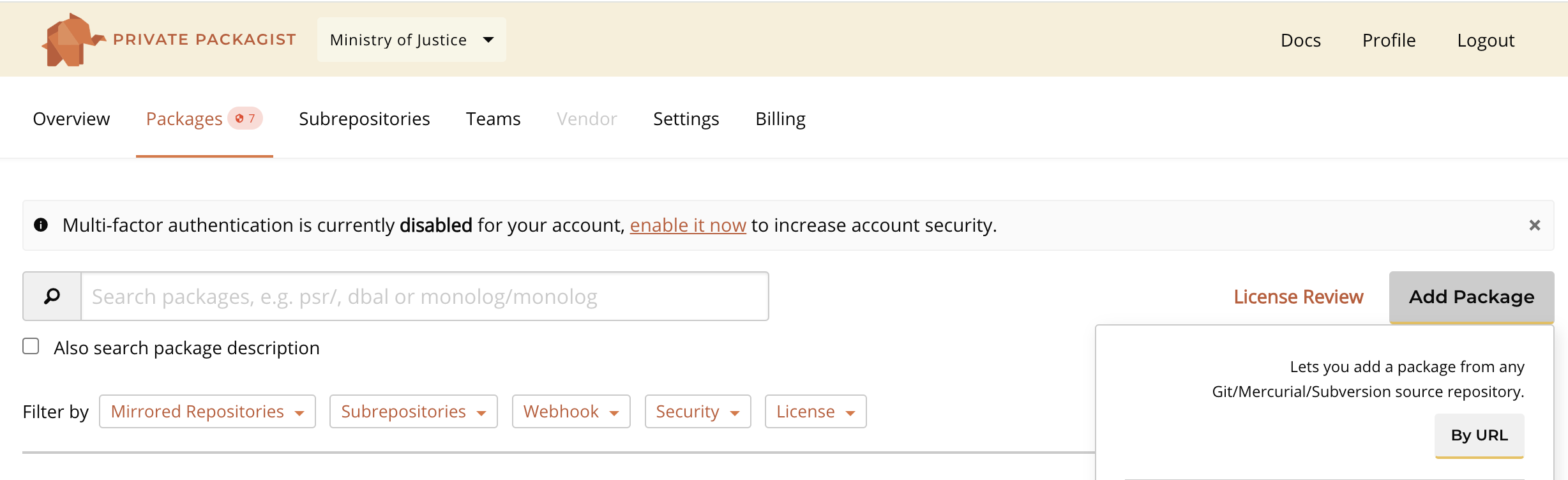
Task: Follow the enable it now link
Action: tap(688, 225)
